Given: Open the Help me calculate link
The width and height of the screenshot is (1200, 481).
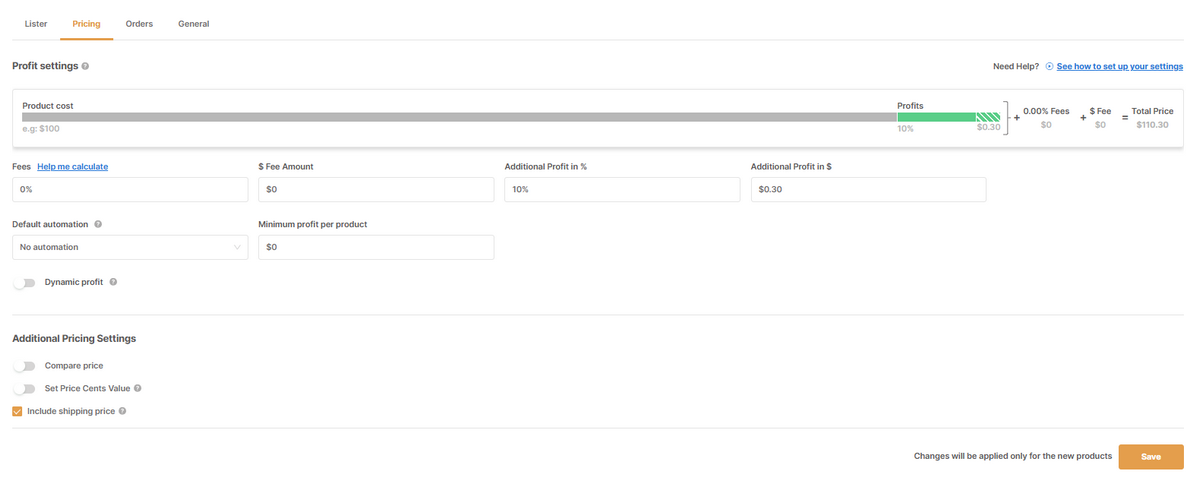Looking at the screenshot, I should [72, 167].
